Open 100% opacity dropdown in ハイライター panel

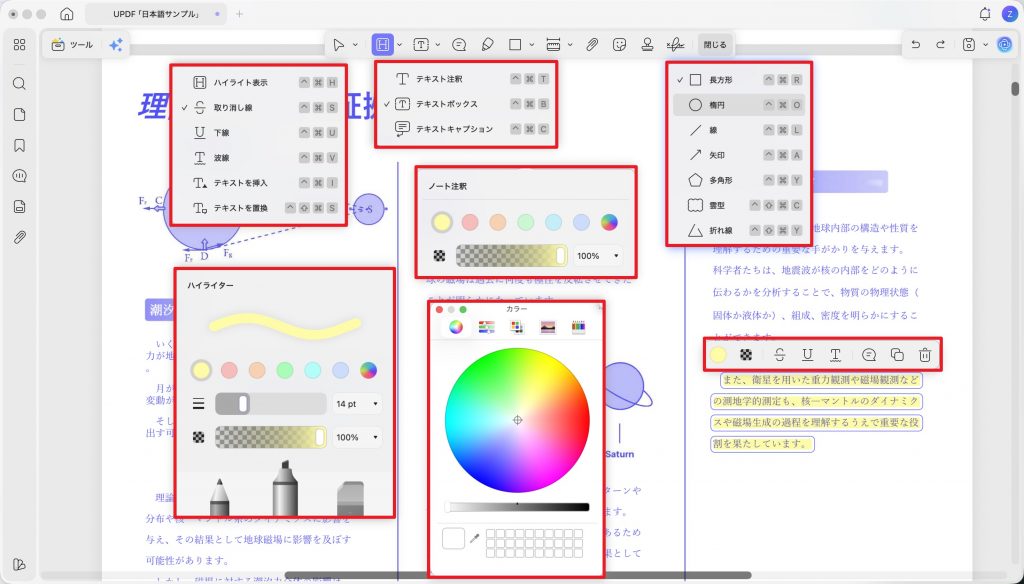[357, 437]
